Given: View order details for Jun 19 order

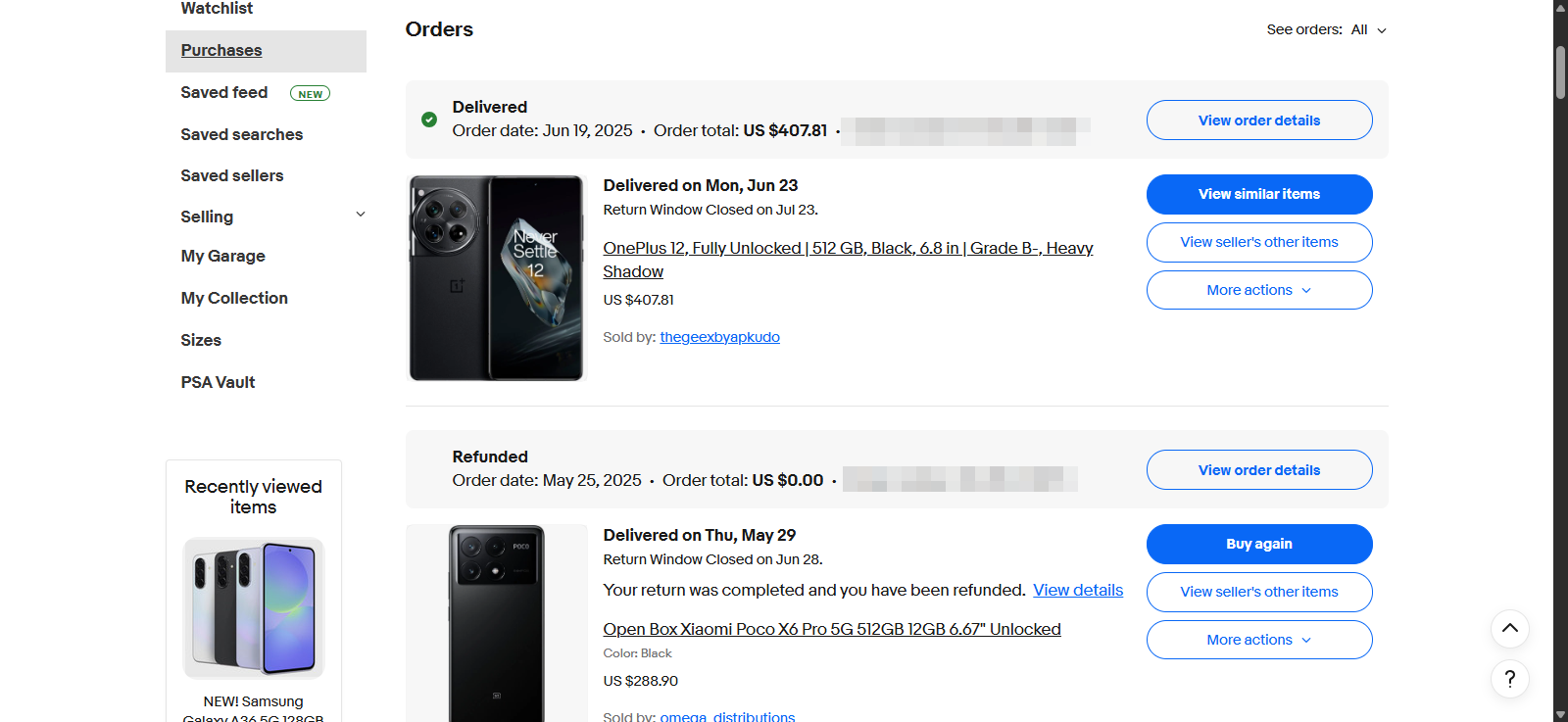Looking at the screenshot, I should [x=1258, y=120].
